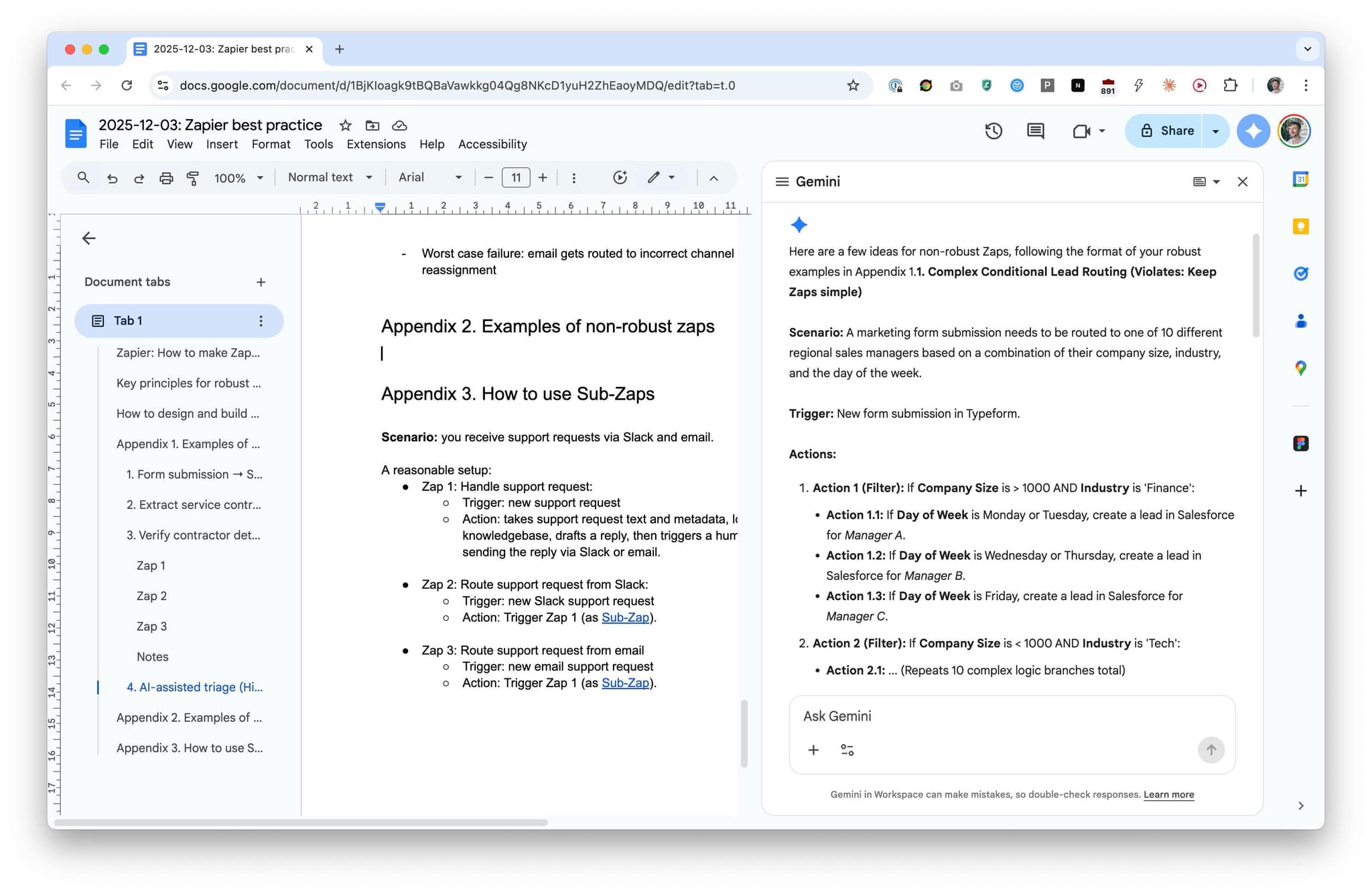Image resolution: width=1372 pixels, height=892 pixels.
Task: Open version history via the clock icon
Action: (993, 131)
